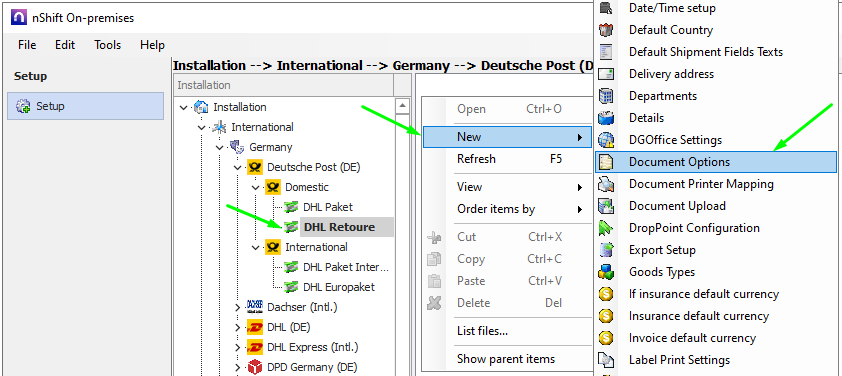Collapse the International node under Deutsche Post
The image size is (842, 376).
(x=256, y=247)
